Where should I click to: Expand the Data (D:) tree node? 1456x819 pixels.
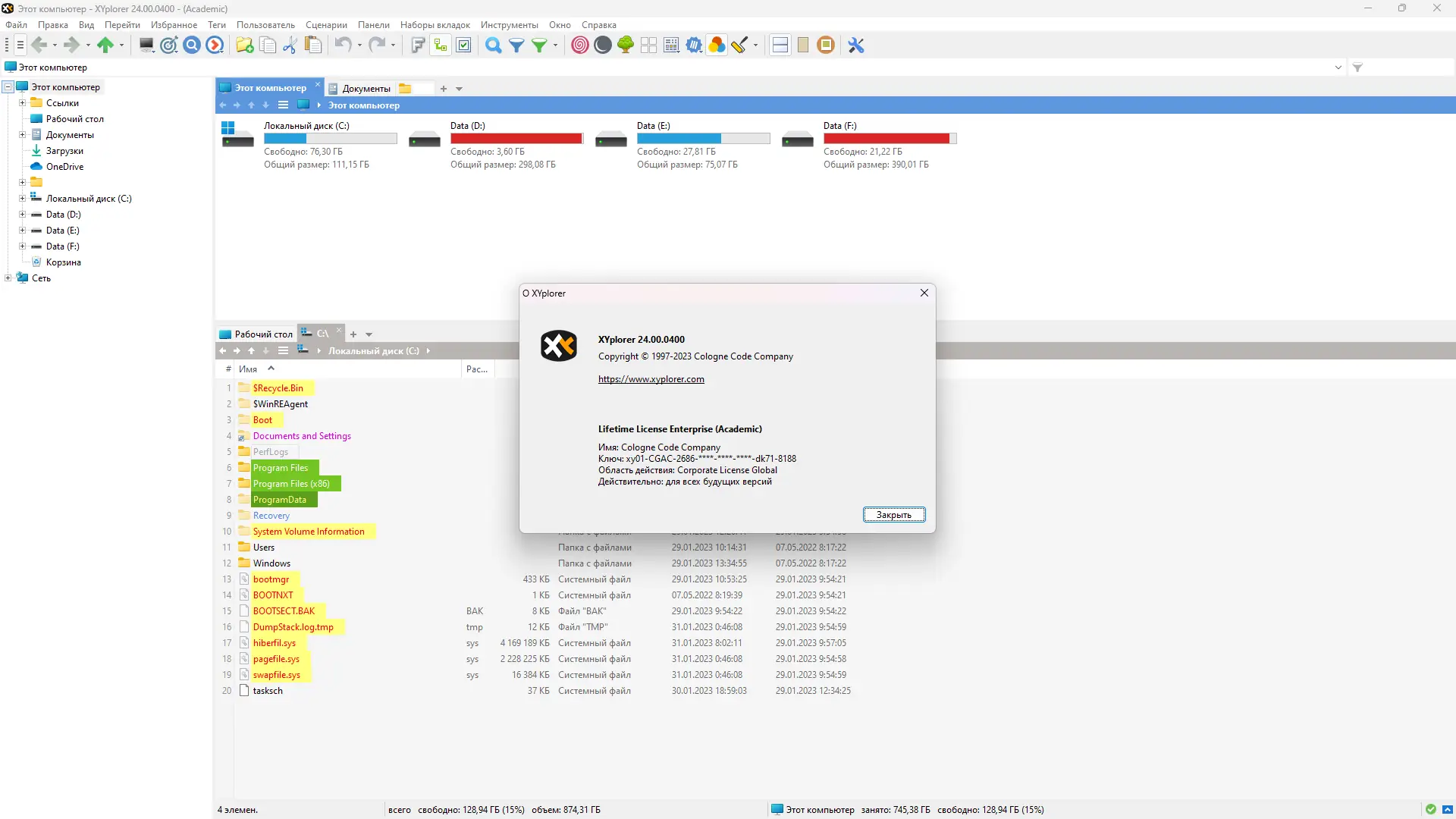pos(22,215)
